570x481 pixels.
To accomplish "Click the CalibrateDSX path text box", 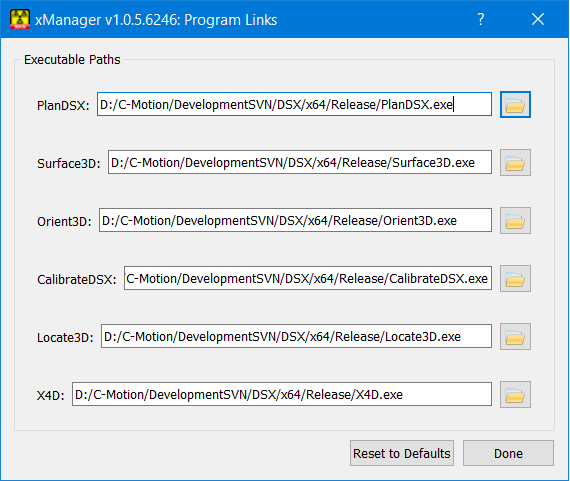I will [x=308, y=278].
